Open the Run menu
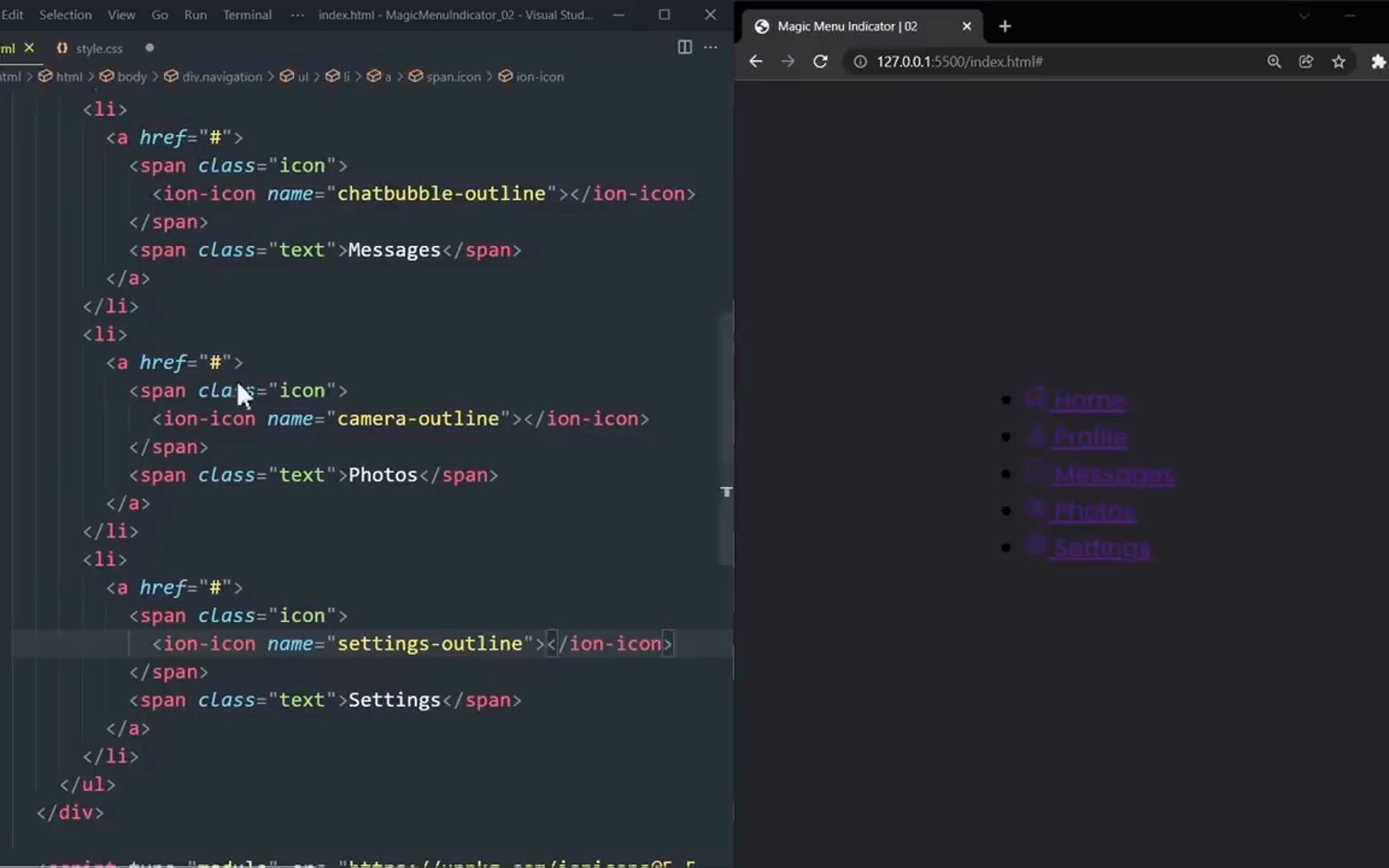Viewport: 1389px width, 868px height. [x=195, y=14]
